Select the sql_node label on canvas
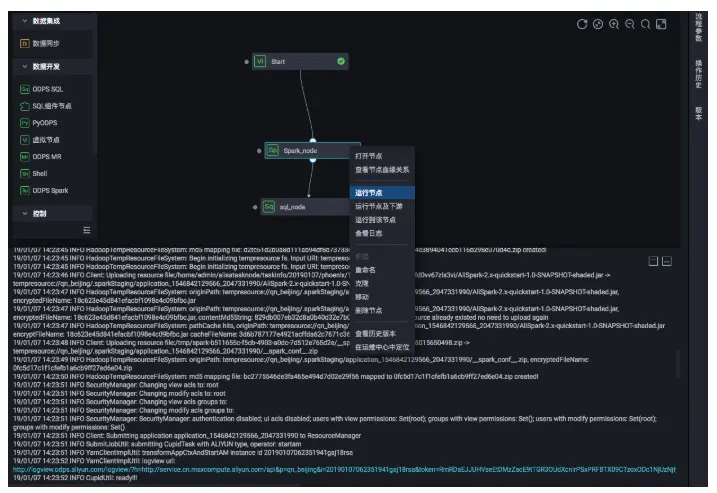This screenshot has width=717, height=493. coord(292,207)
